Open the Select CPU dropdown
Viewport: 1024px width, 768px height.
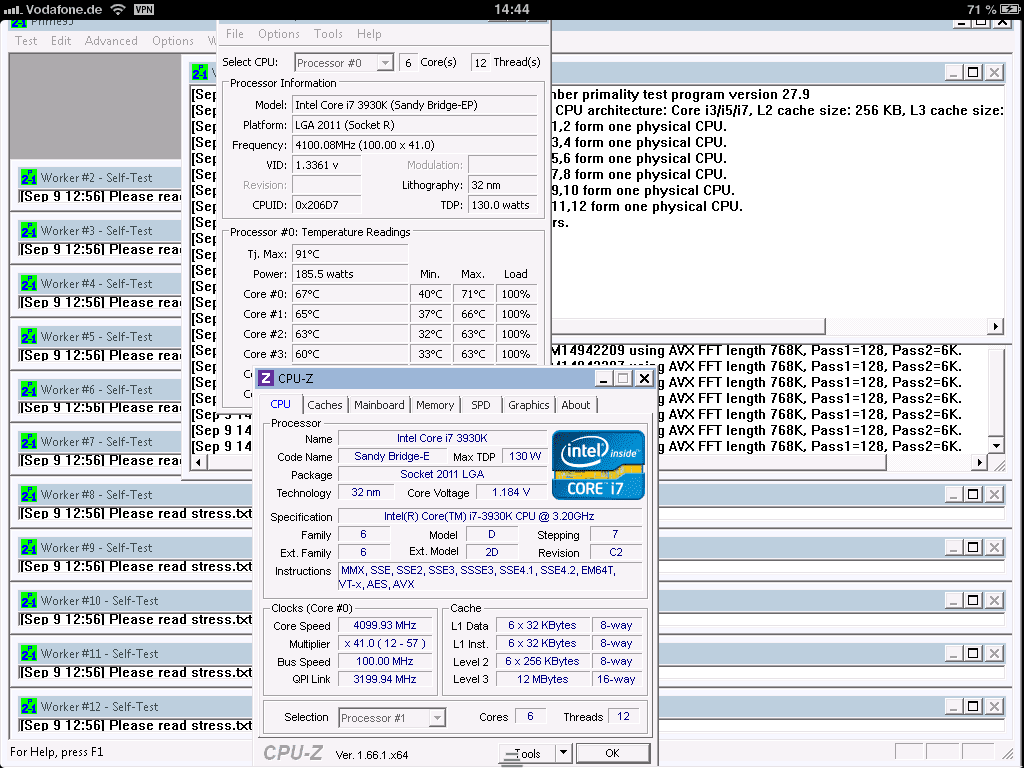385,62
